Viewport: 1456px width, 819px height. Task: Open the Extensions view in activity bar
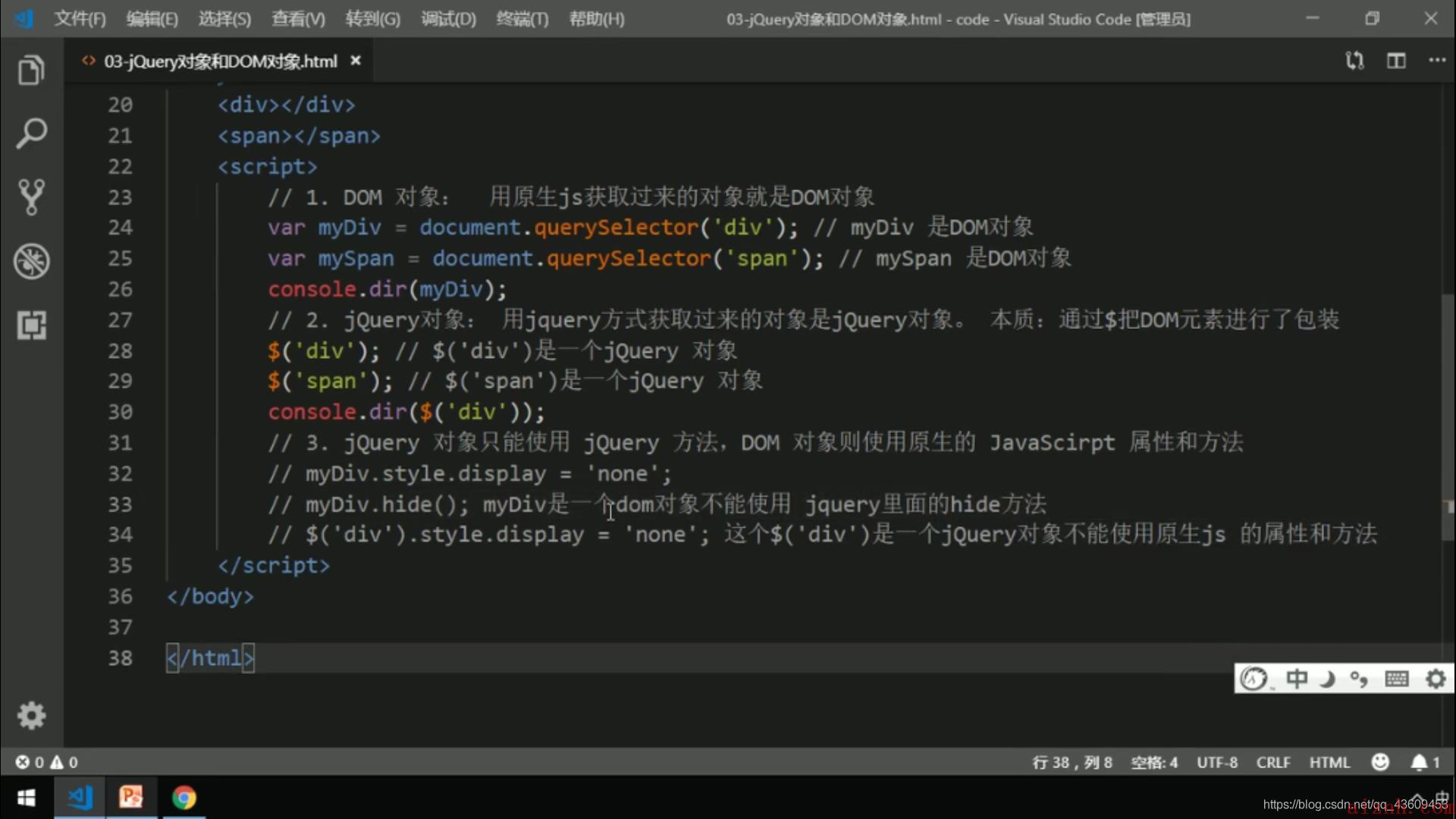coord(31,325)
